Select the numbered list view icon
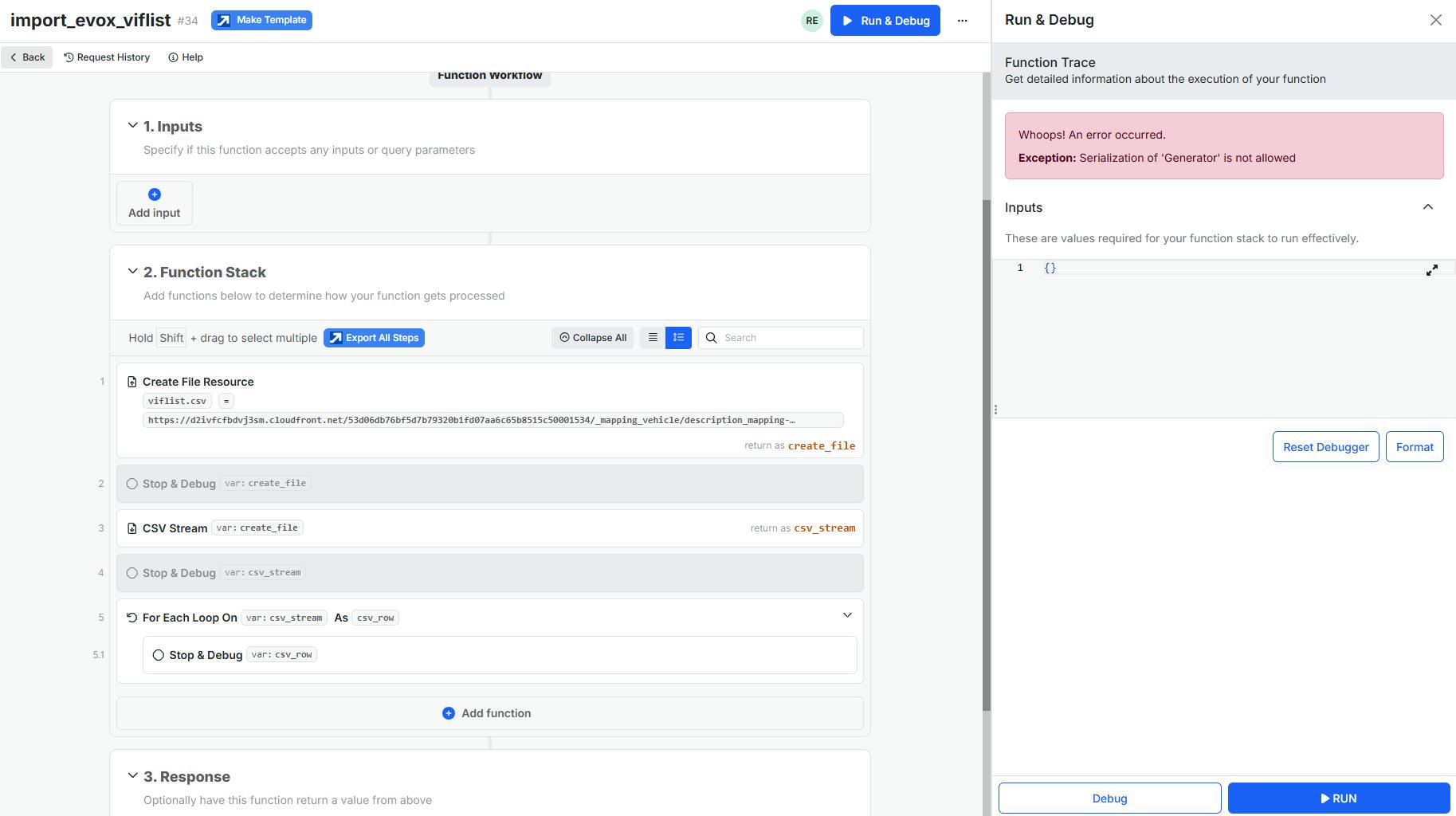This screenshot has height=816, width=1456. click(x=678, y=338)
